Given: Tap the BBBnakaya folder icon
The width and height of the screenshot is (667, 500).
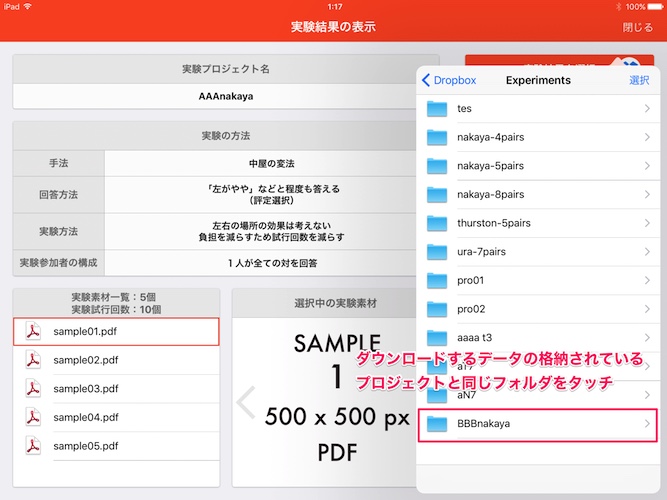Looking at the screenshot, I should click(x=438, y=424).
